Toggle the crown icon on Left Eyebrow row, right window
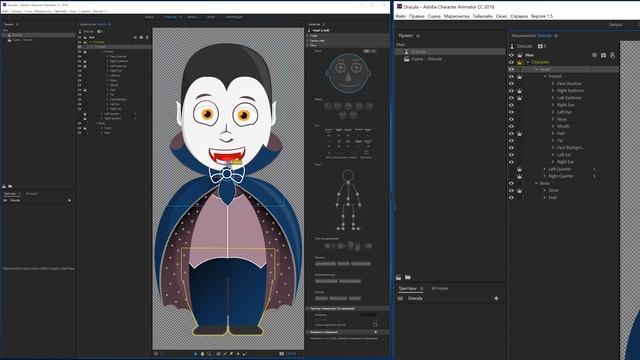 pos(520,98)
